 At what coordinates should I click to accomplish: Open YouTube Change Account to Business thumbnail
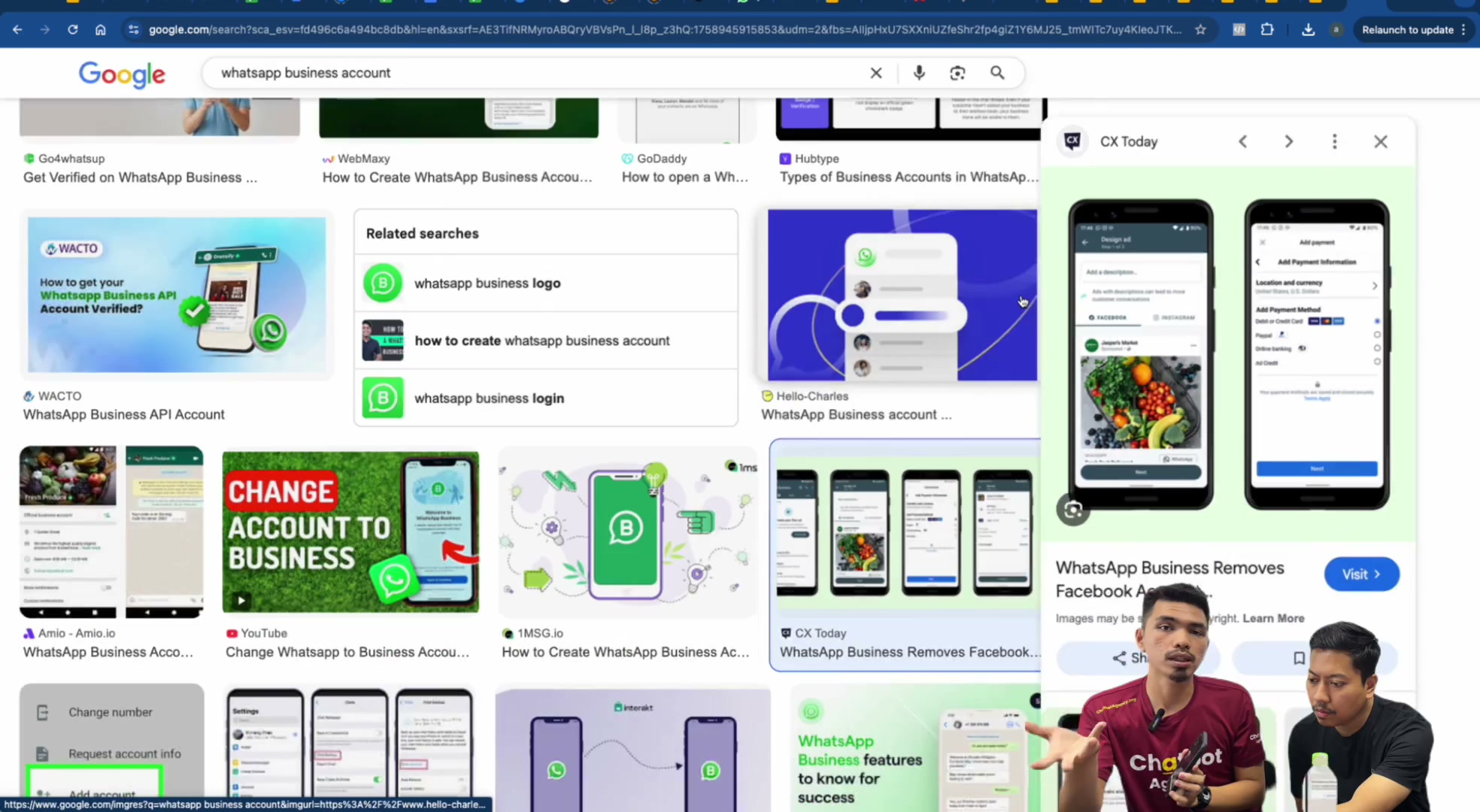click(350, 532)
